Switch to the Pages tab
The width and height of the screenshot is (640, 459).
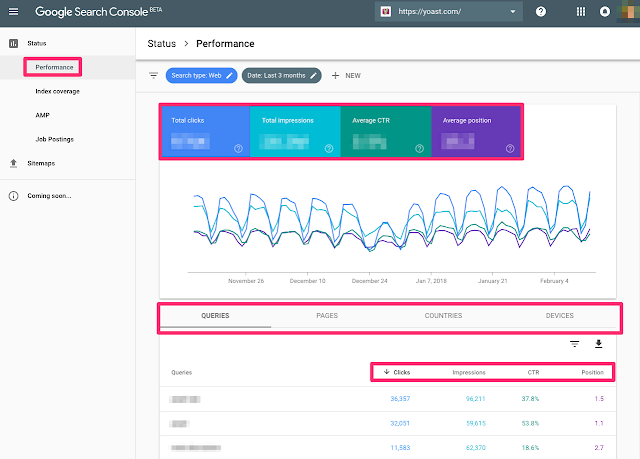click(x=327, y=315)
